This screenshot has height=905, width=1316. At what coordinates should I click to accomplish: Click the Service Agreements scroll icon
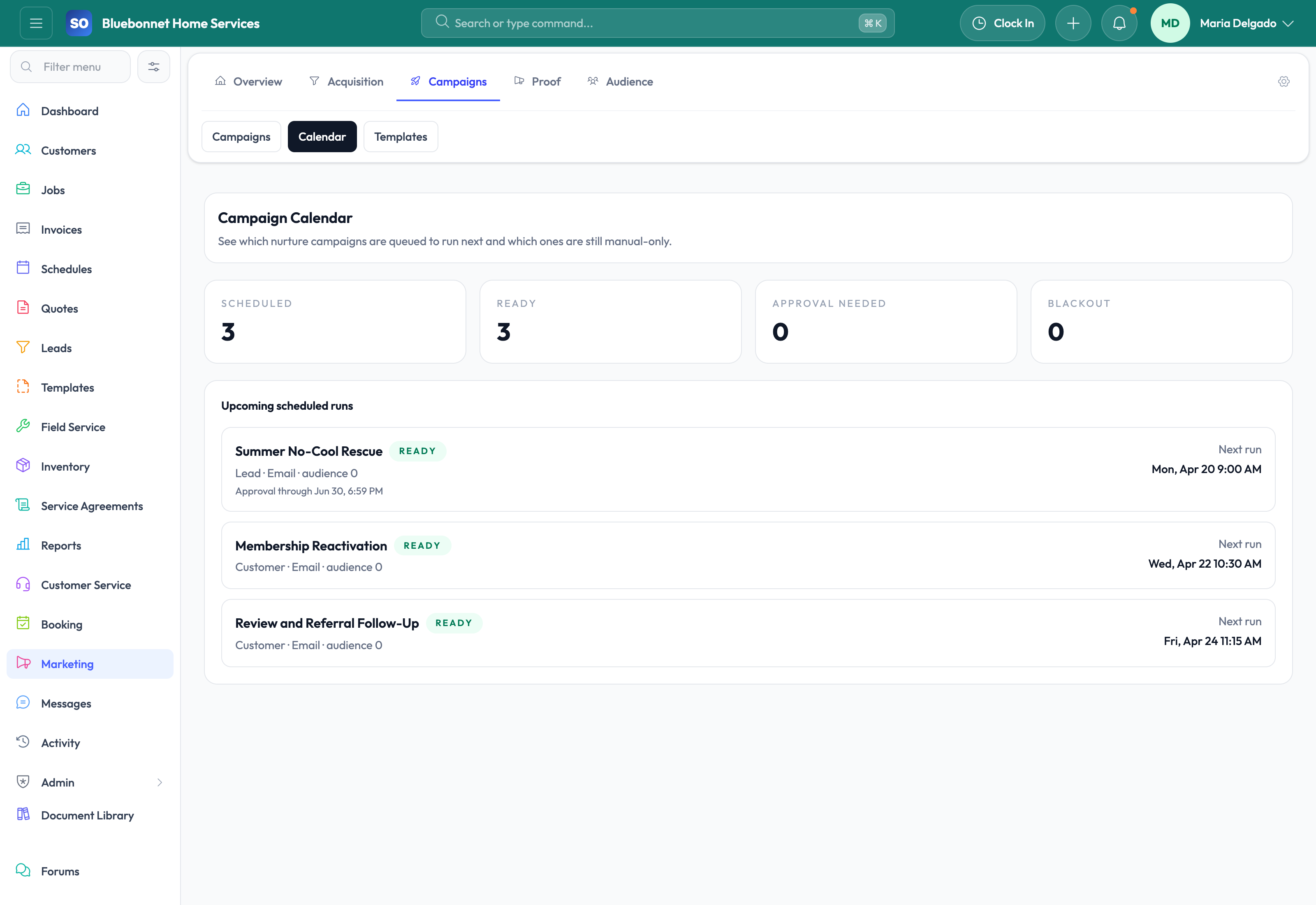(x=23, y=505)
